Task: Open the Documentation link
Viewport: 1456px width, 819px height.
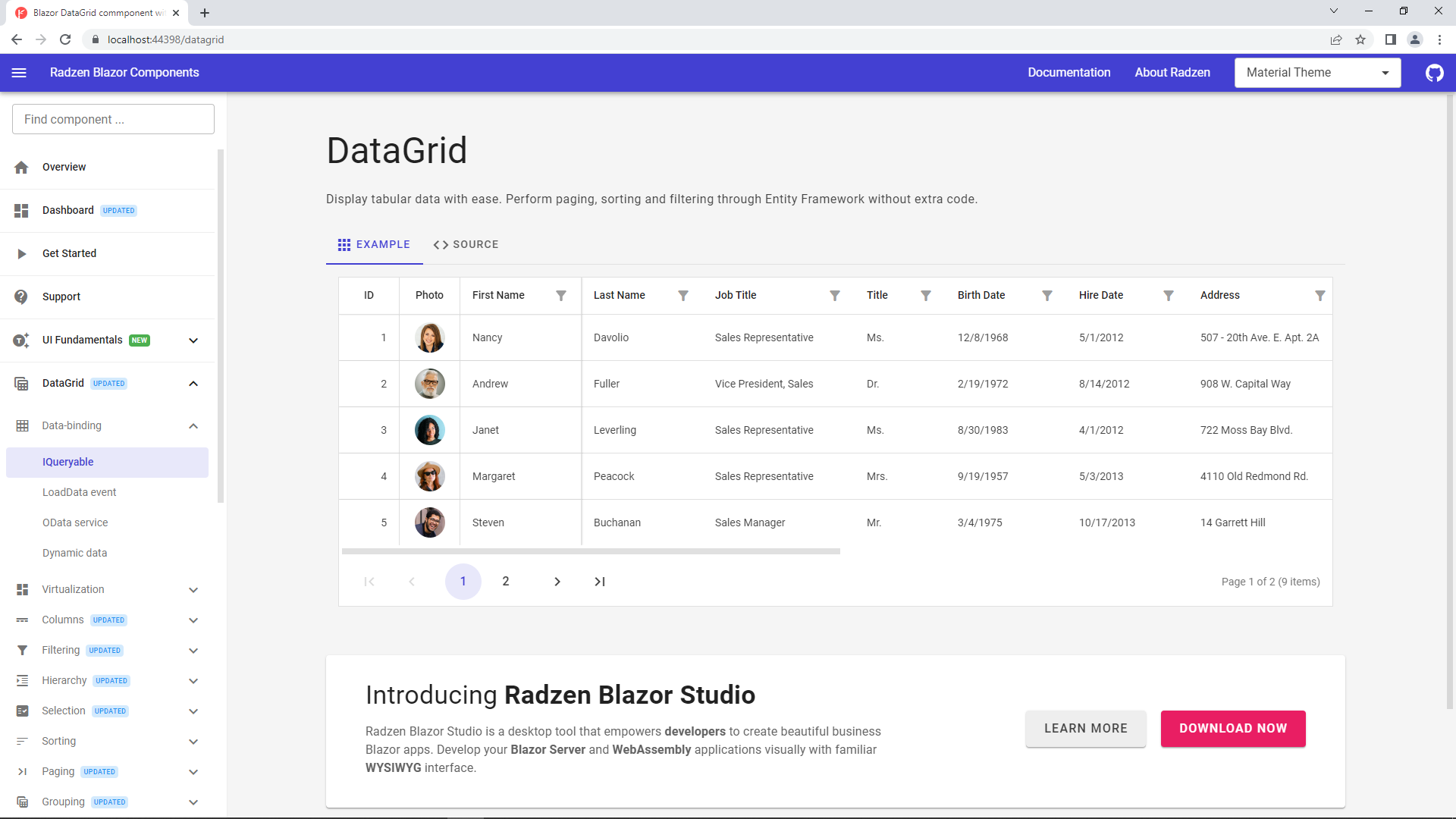Action: click(x=1068, y=73)
